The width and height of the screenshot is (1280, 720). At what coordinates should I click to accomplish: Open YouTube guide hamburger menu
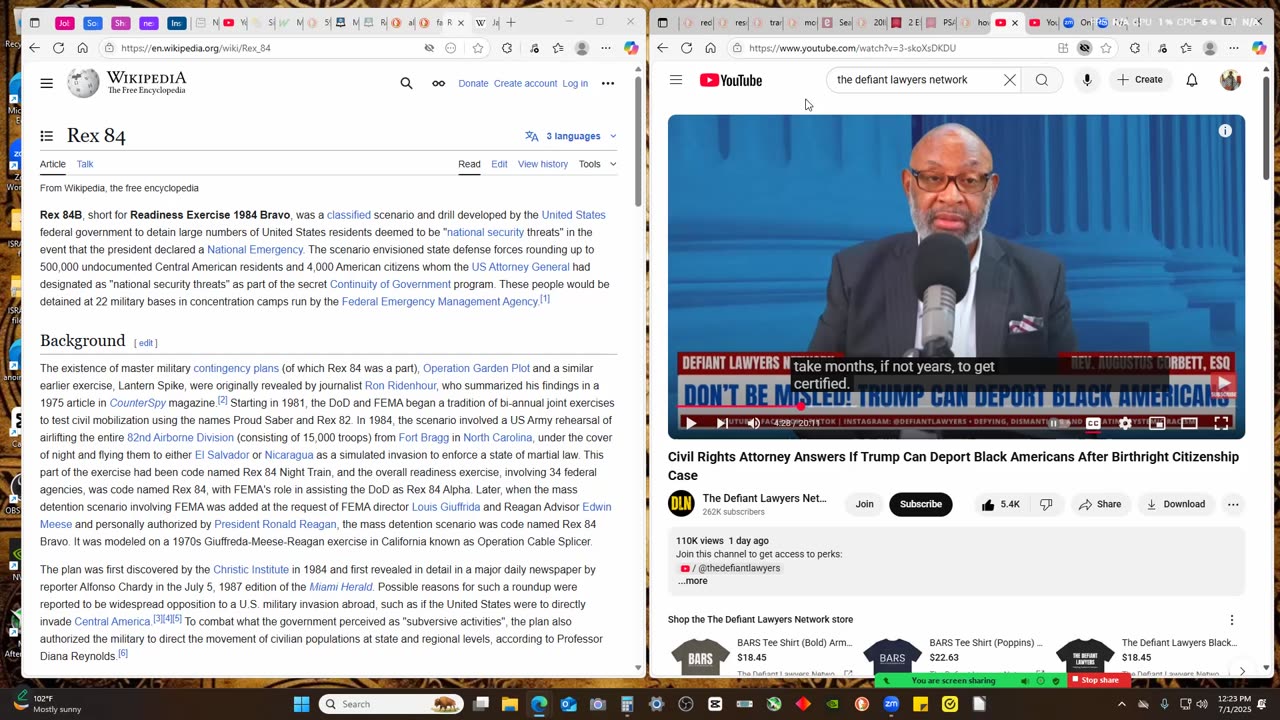[x=676, y=80]
